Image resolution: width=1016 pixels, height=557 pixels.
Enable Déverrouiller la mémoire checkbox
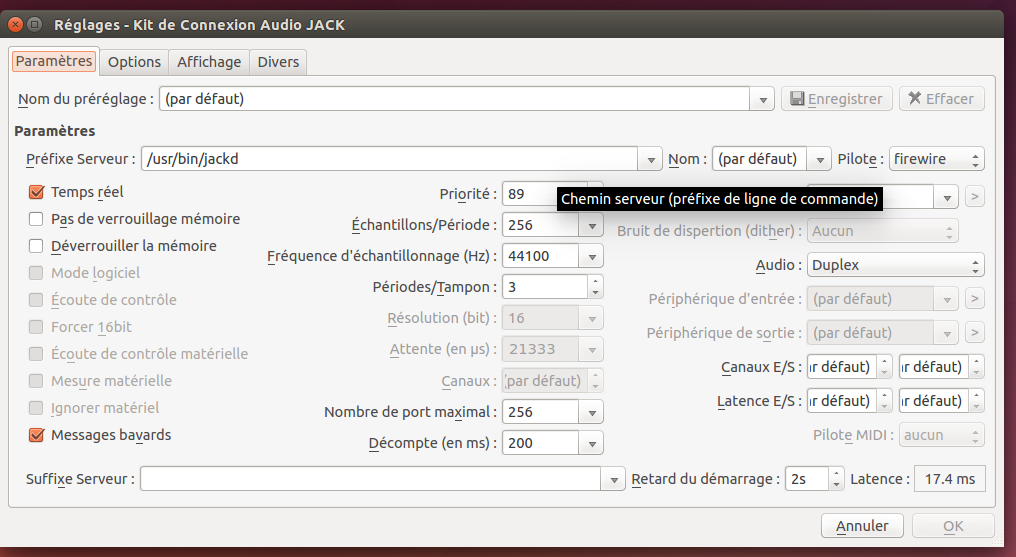(x=36, y=246)
